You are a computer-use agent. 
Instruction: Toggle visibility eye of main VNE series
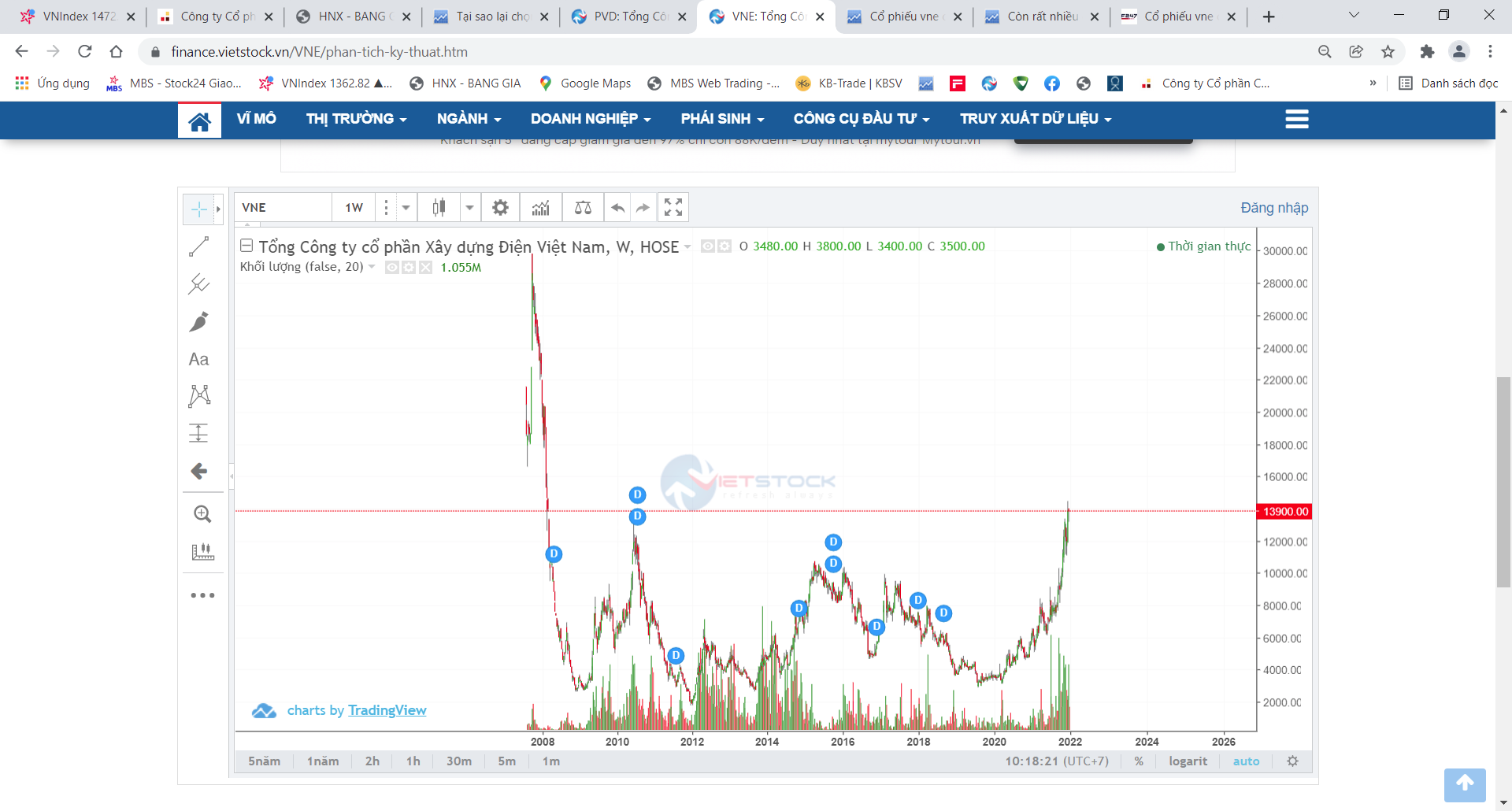(x=708, y=246)
